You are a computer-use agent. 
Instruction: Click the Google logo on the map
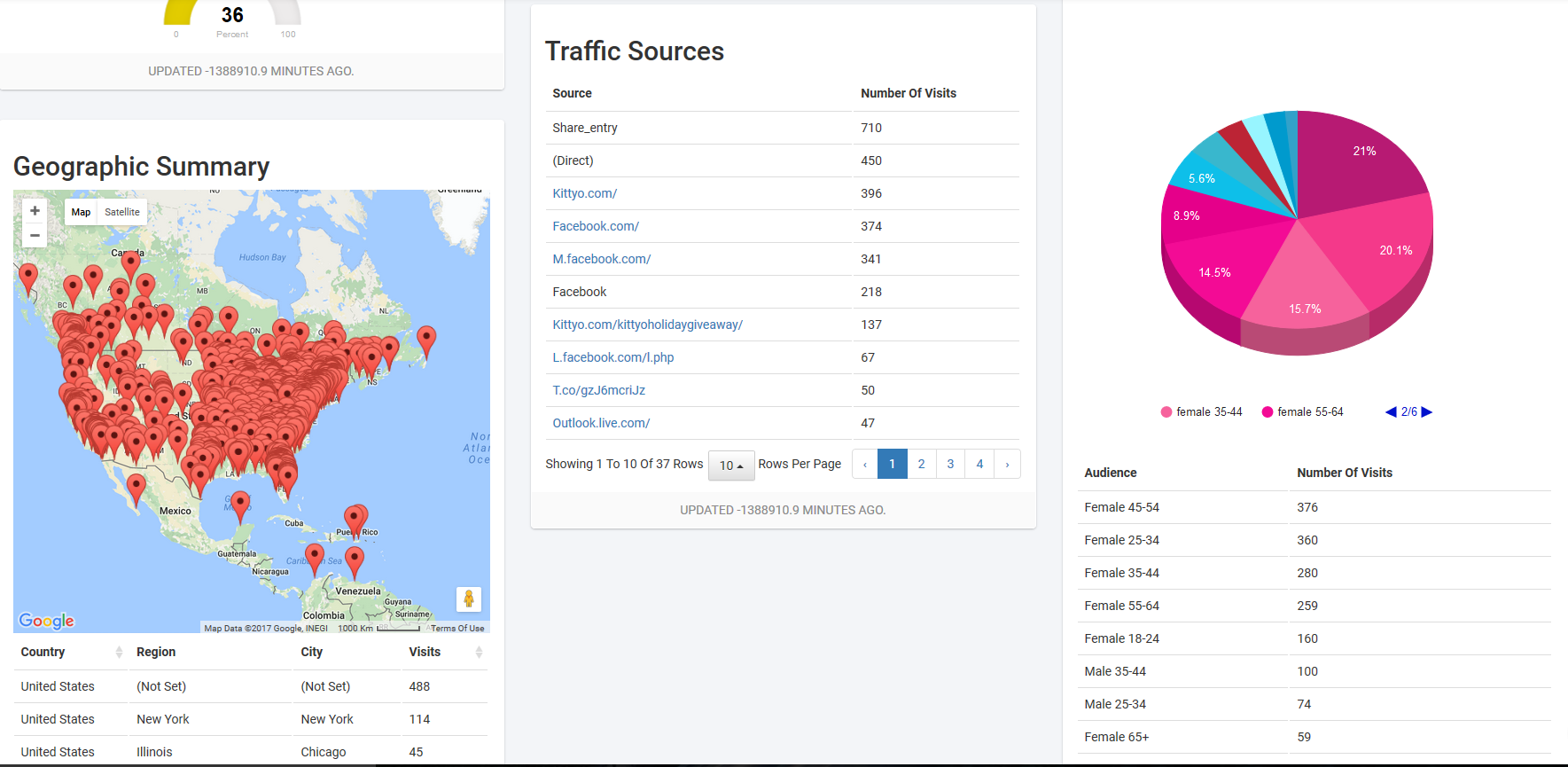[47, 621]
